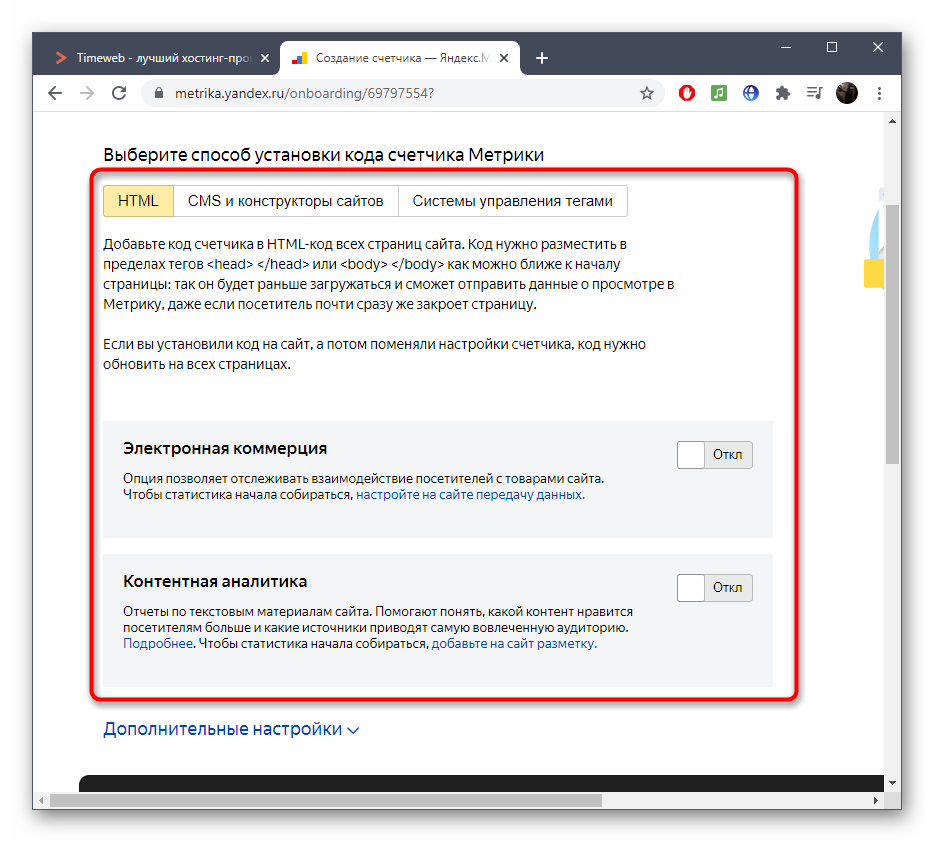
Task: Switch to Системы управления тегами tab
Action: 512,201
